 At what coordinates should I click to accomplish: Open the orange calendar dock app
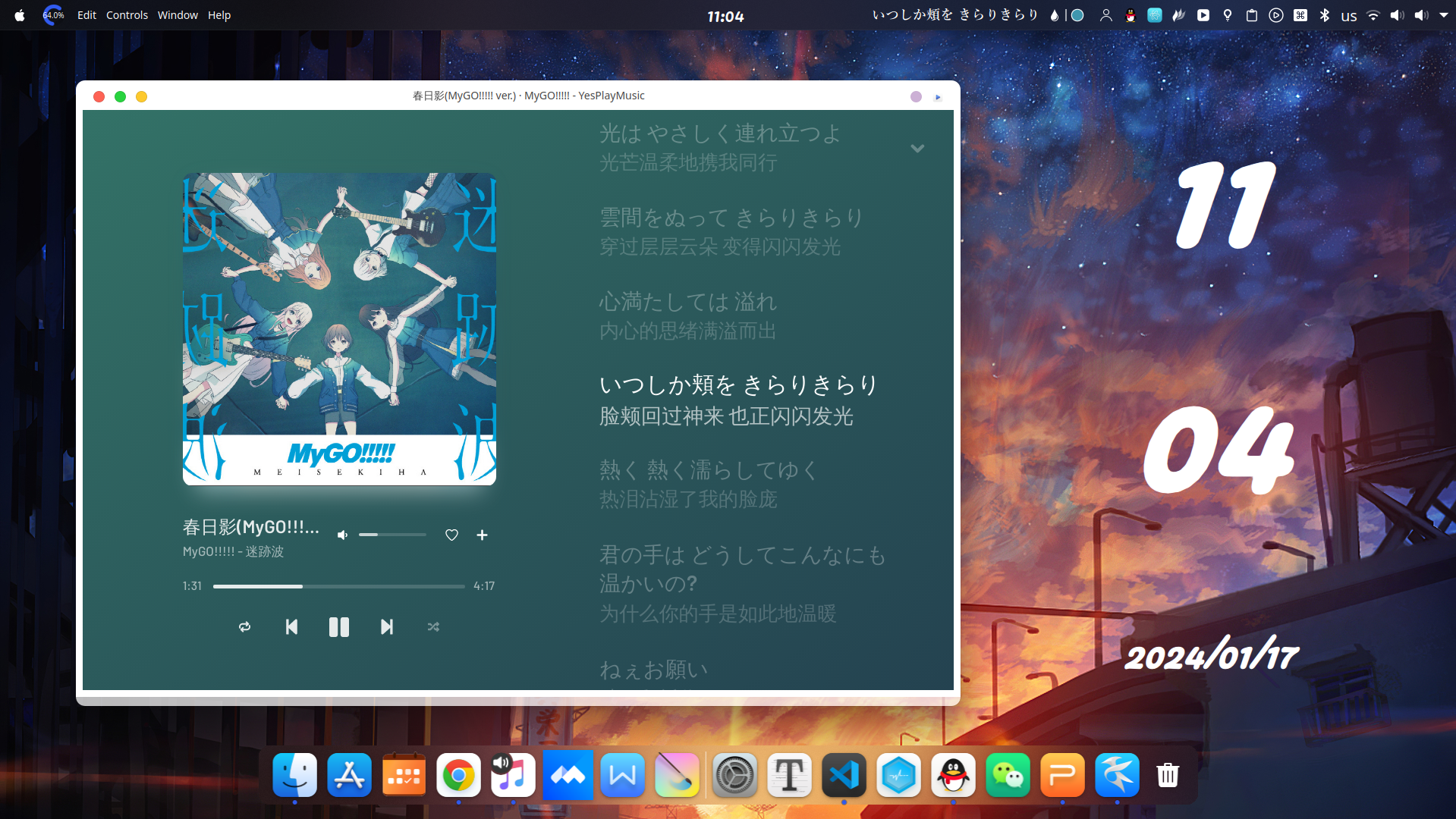(x=404, y=775)
